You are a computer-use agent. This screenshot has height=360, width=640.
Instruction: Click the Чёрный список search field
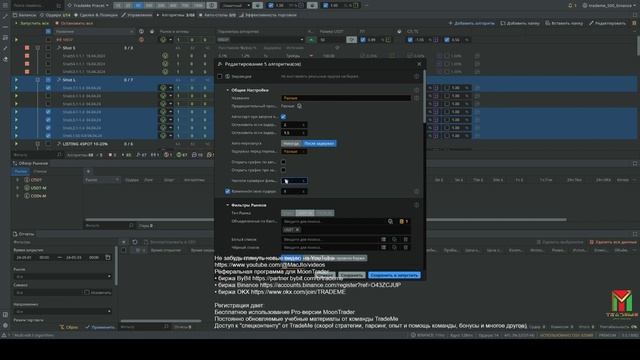[x=330, y=247]
